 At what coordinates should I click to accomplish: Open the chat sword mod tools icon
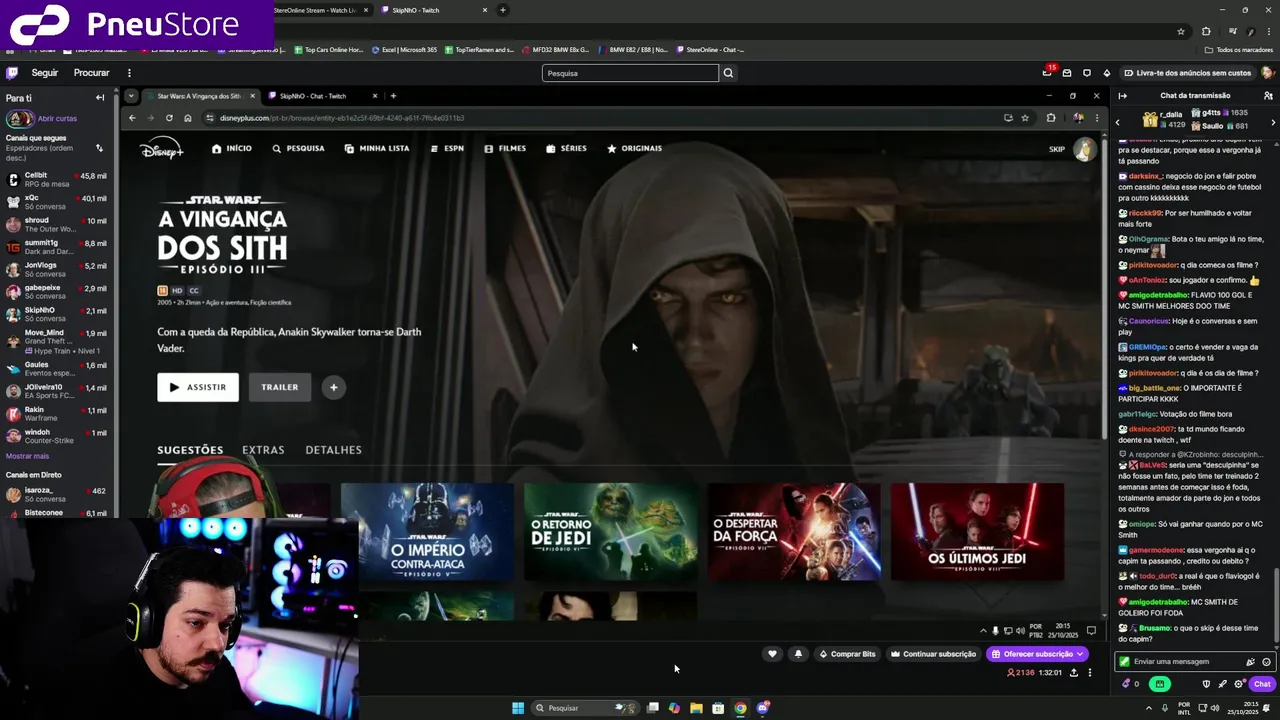1222,684
